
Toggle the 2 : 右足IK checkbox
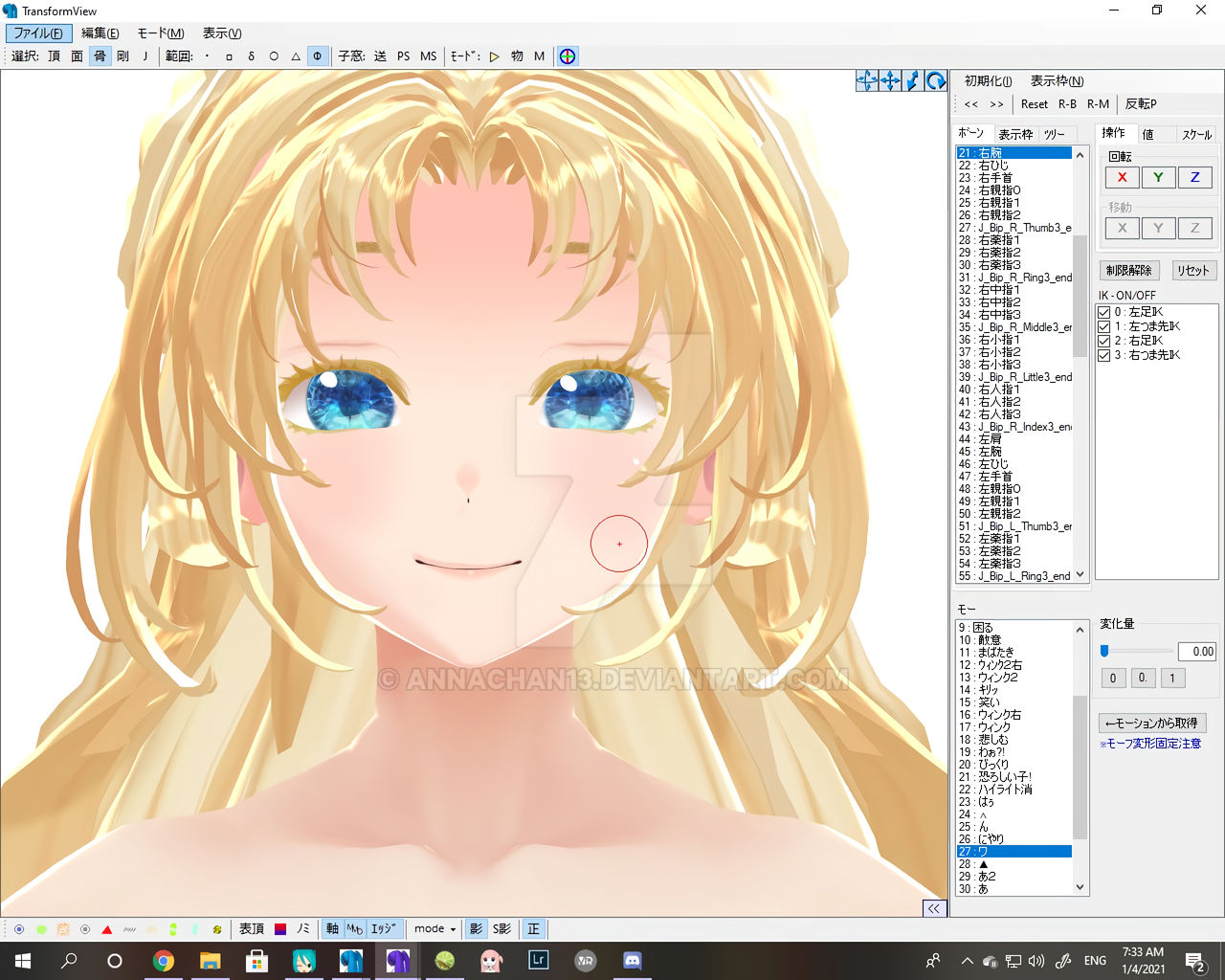pyautogui.click(x=1104, y=341)
